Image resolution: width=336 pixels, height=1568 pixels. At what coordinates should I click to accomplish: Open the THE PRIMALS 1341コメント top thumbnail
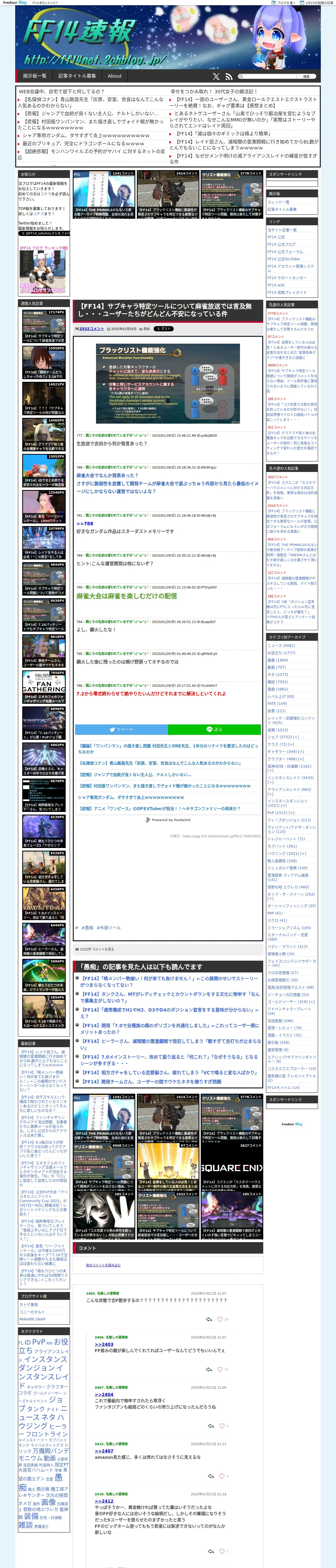click(x=104, y=194)
